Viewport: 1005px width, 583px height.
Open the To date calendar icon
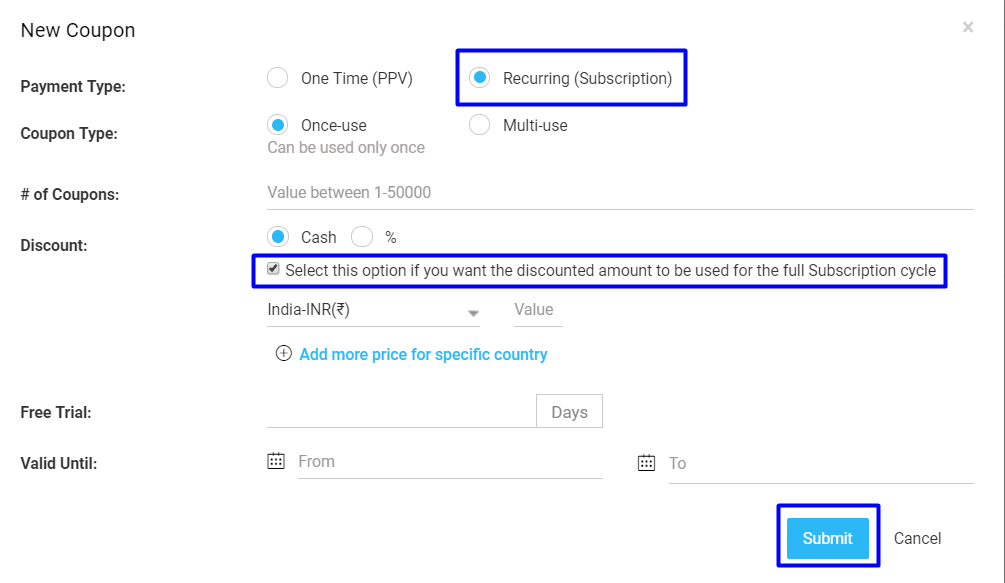point(646,463)
